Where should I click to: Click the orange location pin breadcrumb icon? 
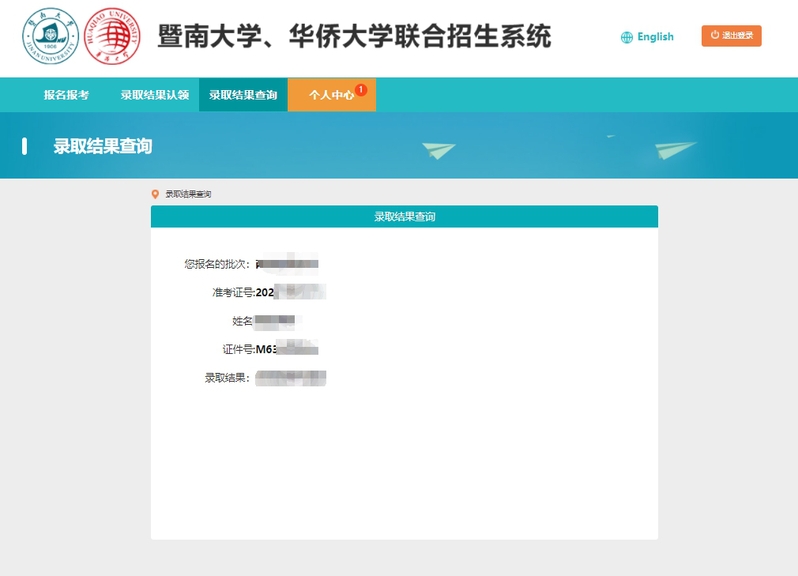coord(155,194)
